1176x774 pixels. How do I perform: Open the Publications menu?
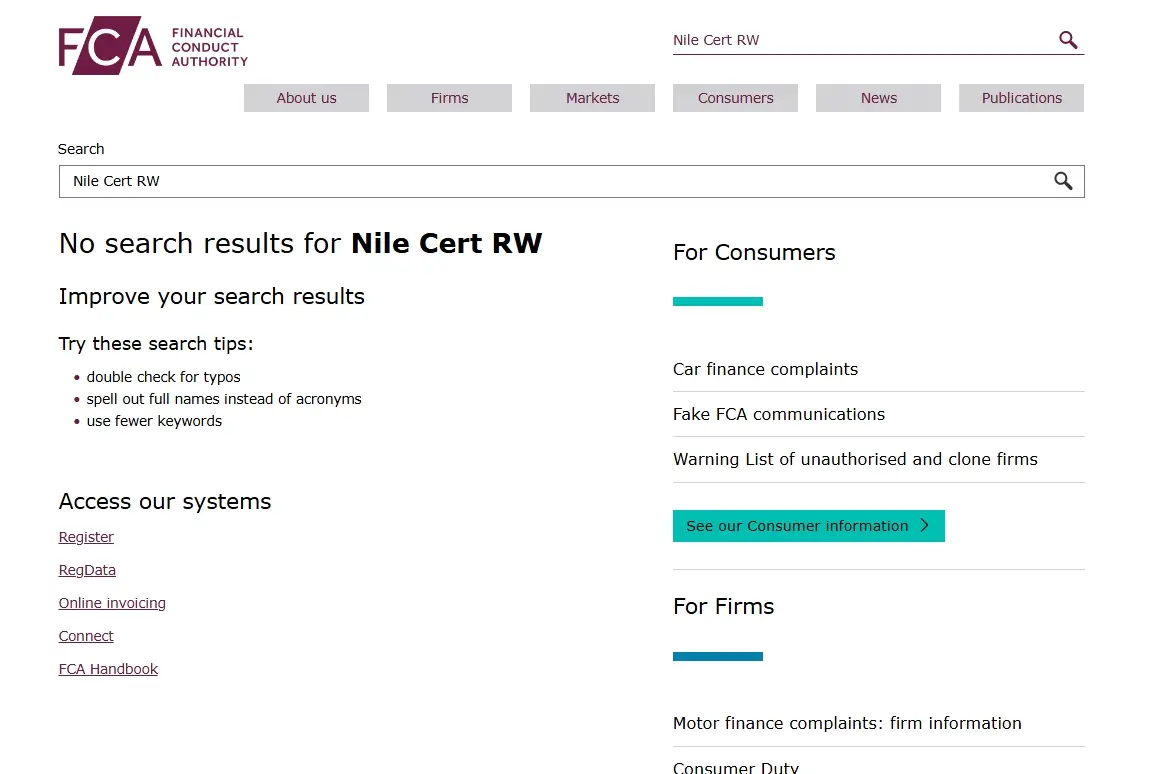click(x=1021, y=97)
